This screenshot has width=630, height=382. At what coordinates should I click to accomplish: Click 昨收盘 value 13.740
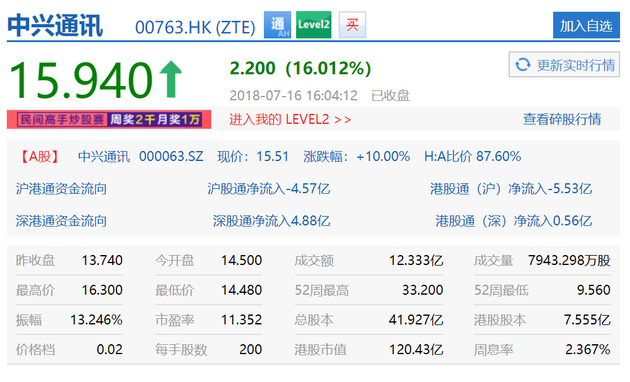point(102,260)
